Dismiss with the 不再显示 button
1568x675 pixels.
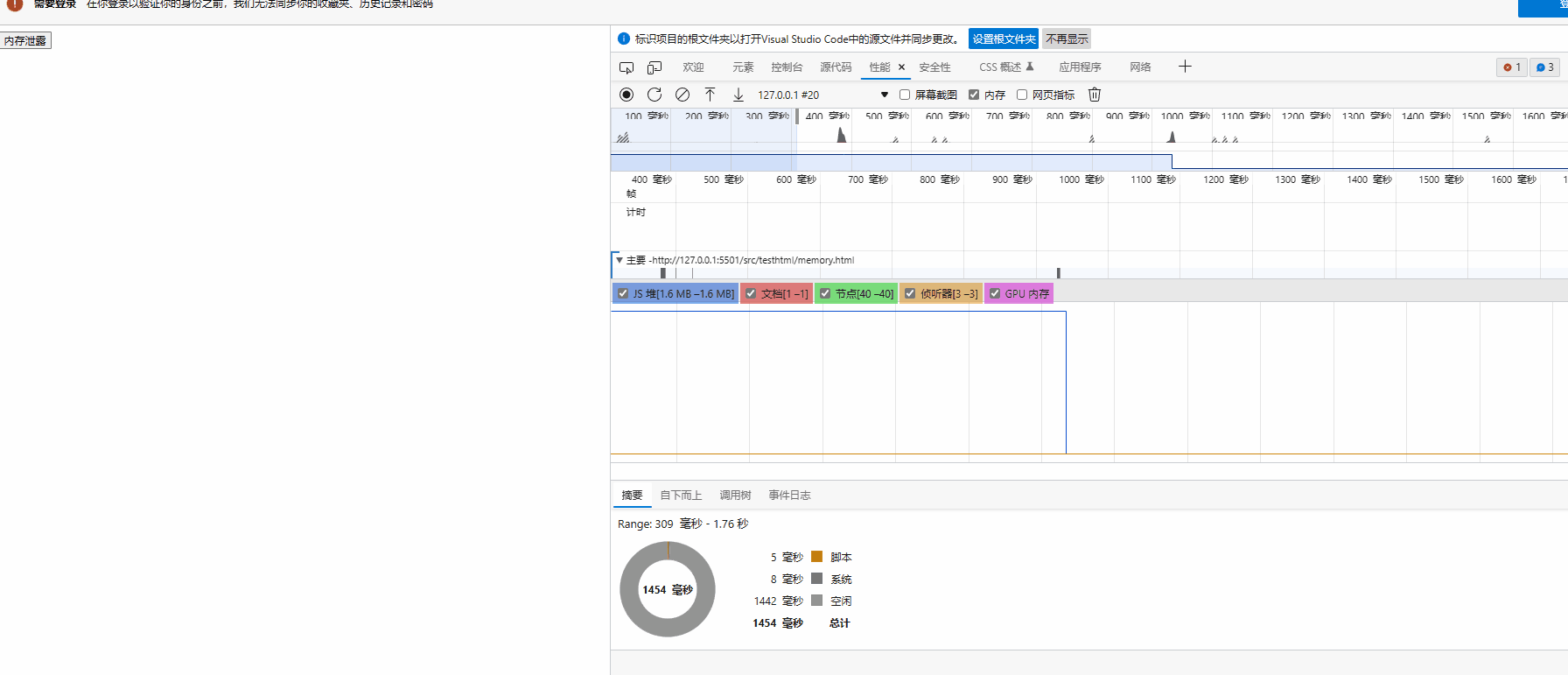(1067, 39)
